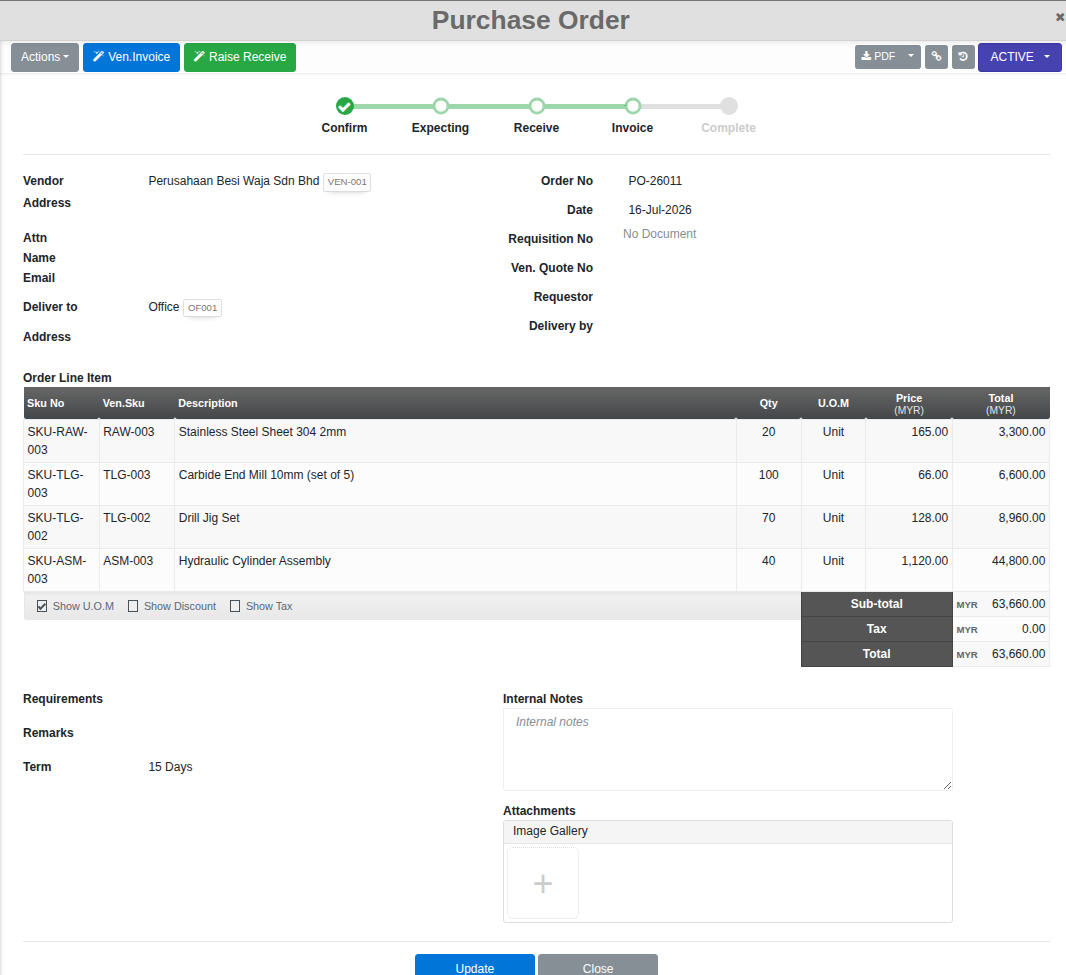Viewport: 1066px width, 975px height.
Task: Click the Qty column header
Action: point(768,403)
